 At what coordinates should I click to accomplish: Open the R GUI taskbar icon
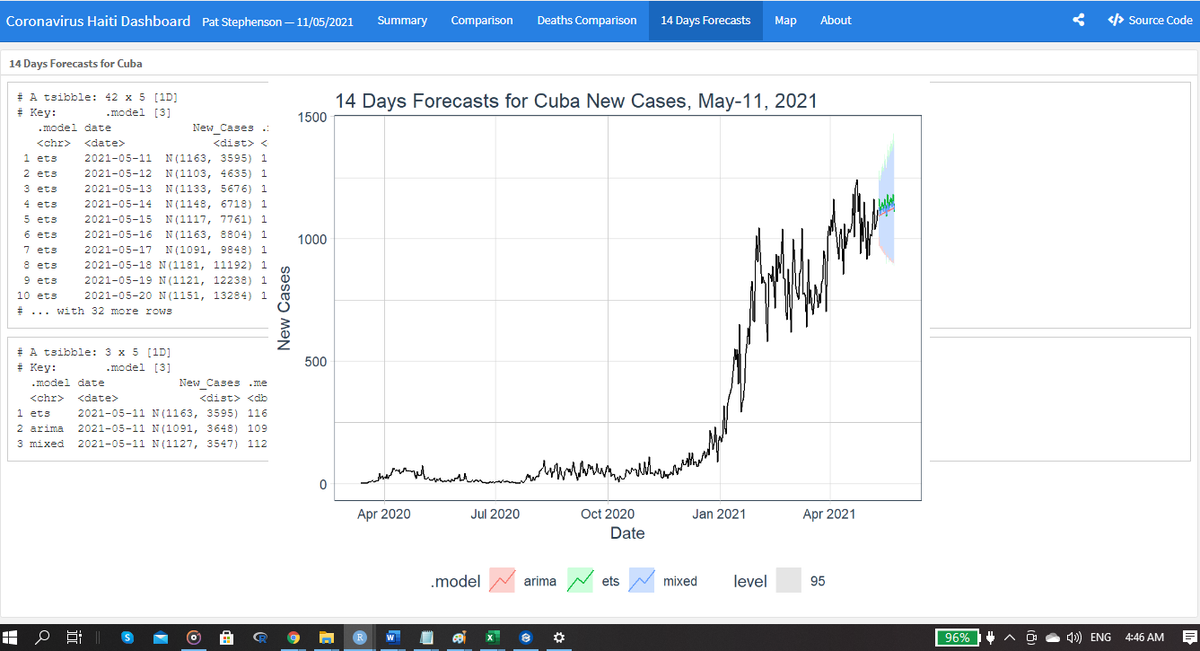[x=260, y=637]
